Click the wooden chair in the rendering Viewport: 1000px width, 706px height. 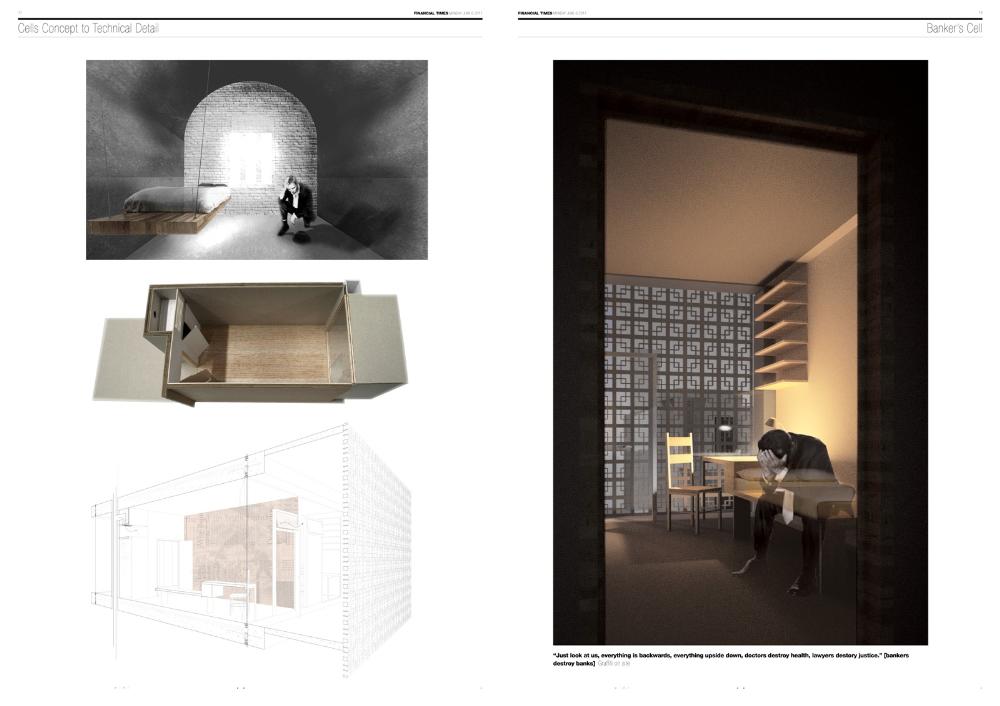[x=691, y=480]
